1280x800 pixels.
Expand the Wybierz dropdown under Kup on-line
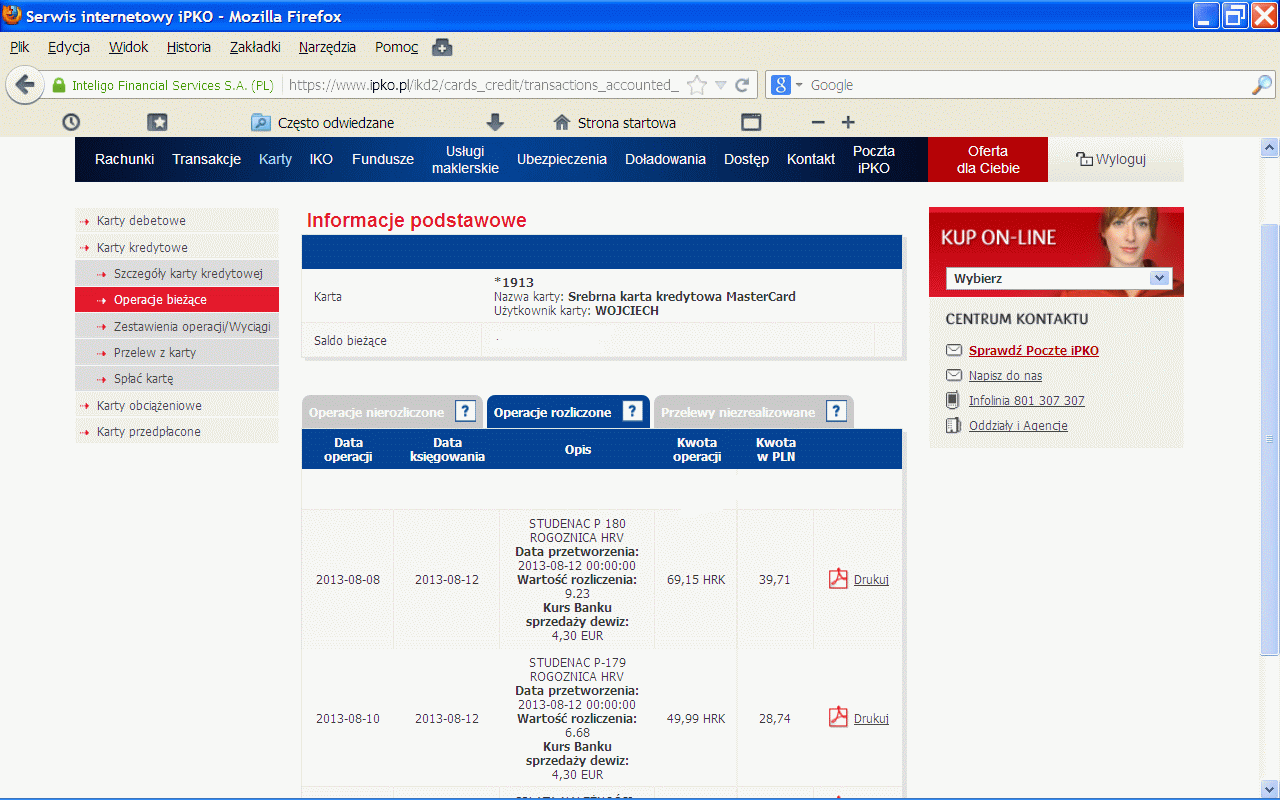(1160, 278)
